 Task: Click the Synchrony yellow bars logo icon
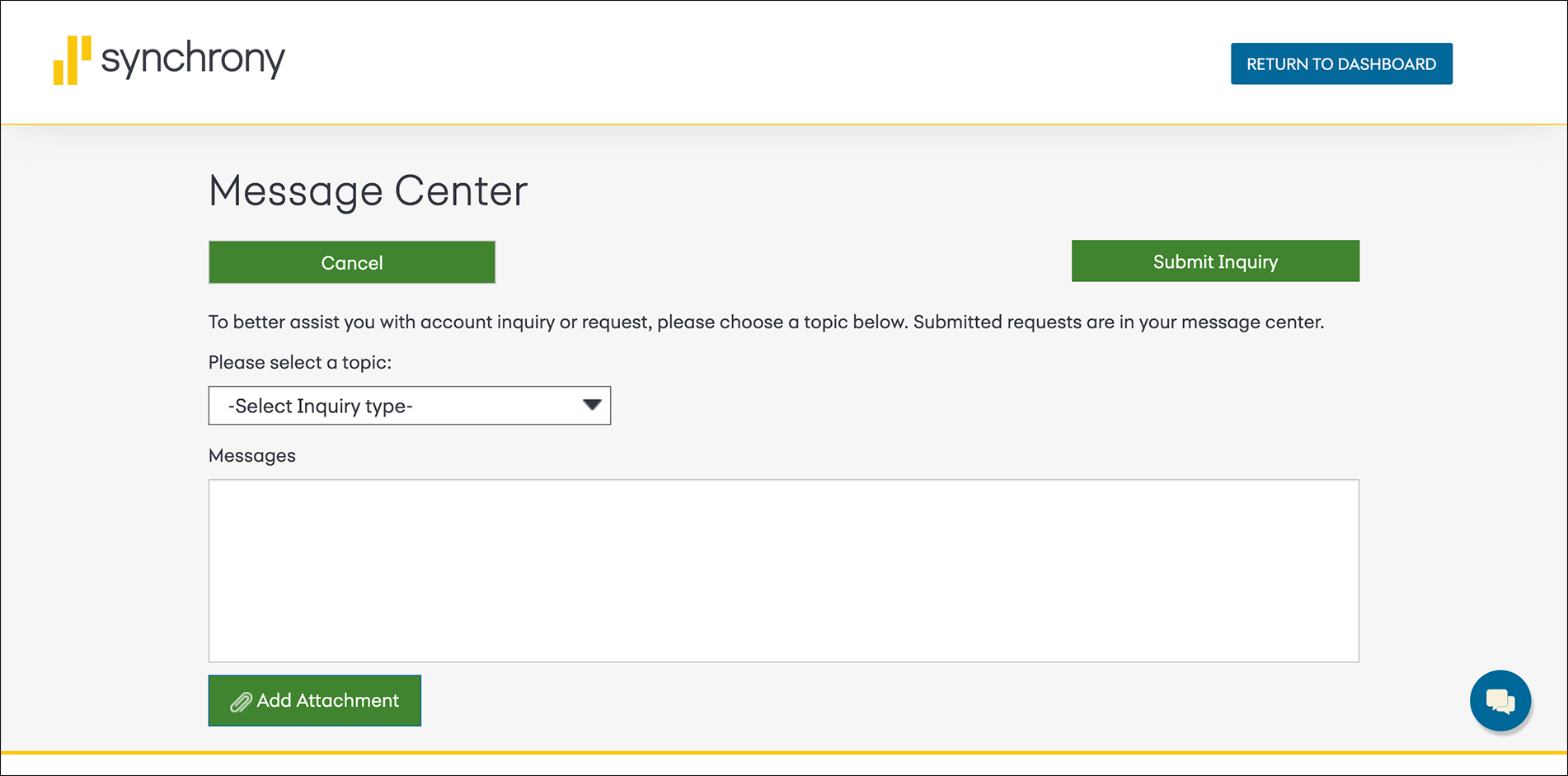(72, 60)
